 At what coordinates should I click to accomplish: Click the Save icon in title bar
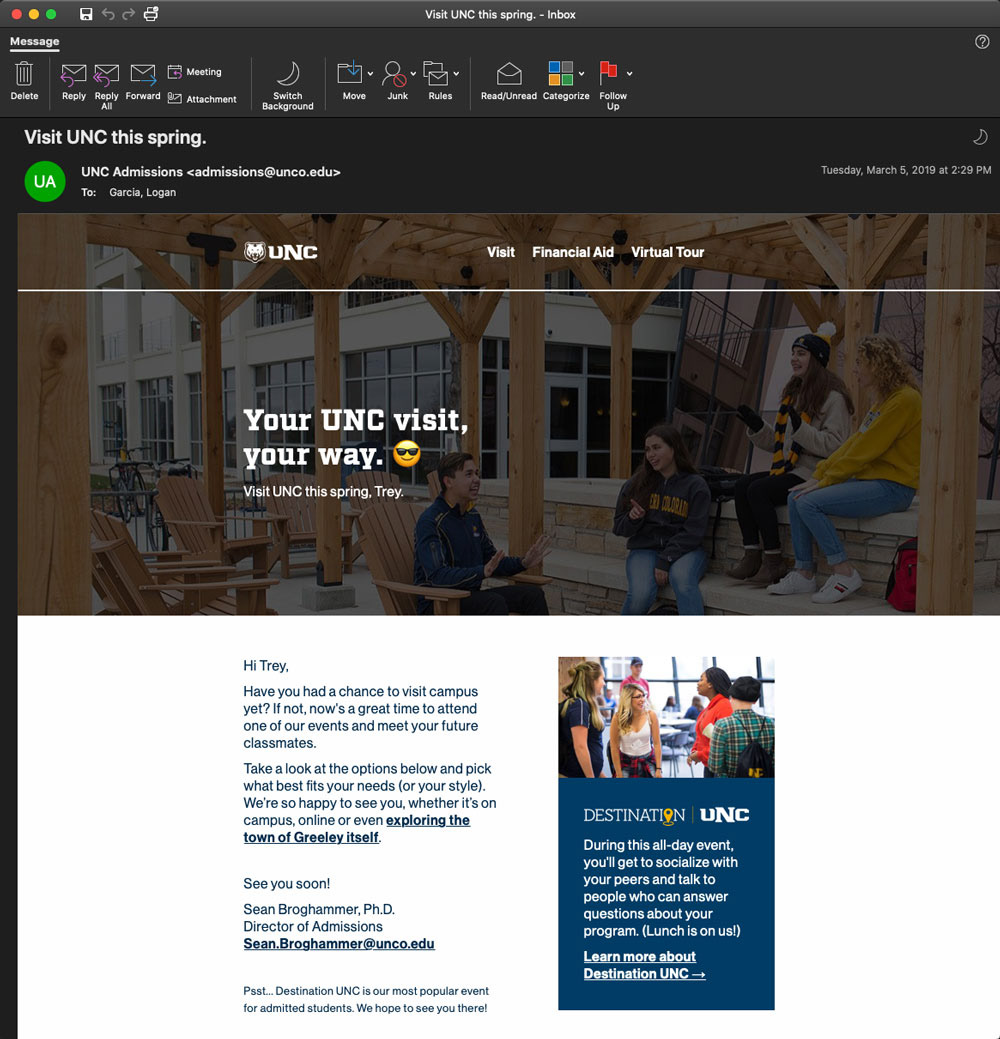coord(86,14)
